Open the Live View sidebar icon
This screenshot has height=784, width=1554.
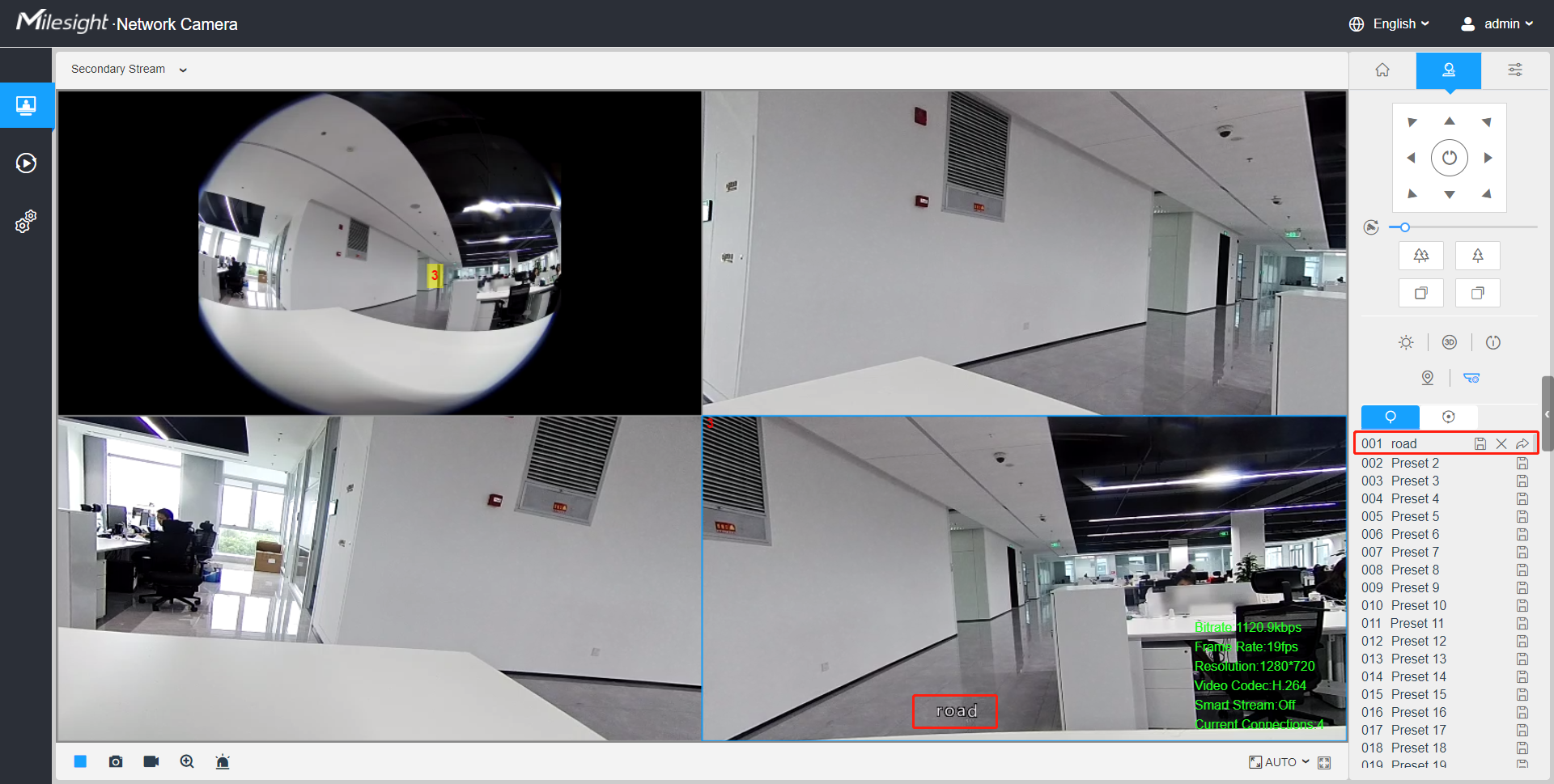tap(27, 105)
